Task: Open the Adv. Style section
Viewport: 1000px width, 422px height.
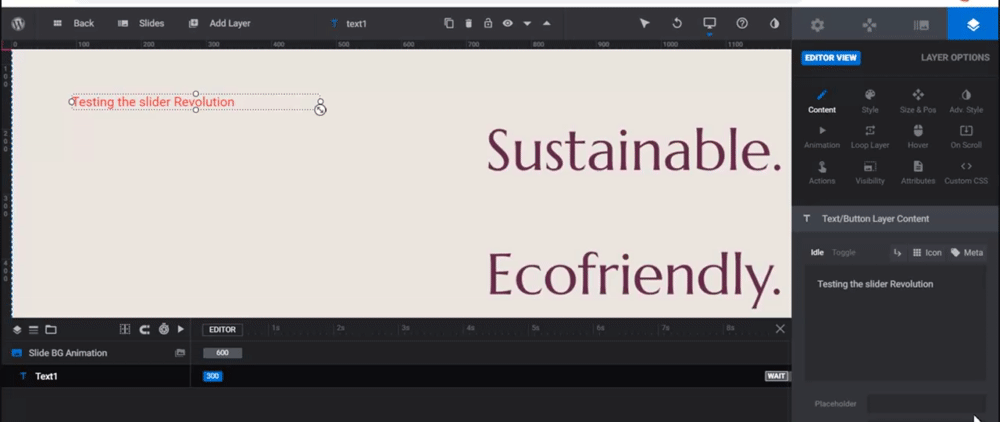Action: 966,102
